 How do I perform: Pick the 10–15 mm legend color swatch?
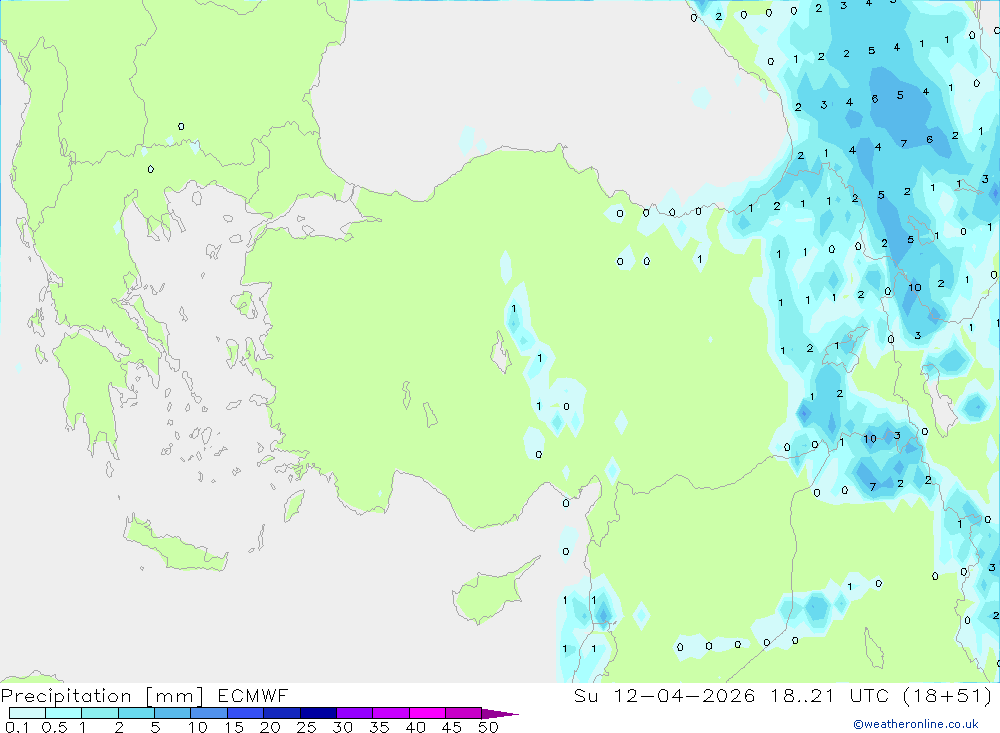[x=209, y=713]
